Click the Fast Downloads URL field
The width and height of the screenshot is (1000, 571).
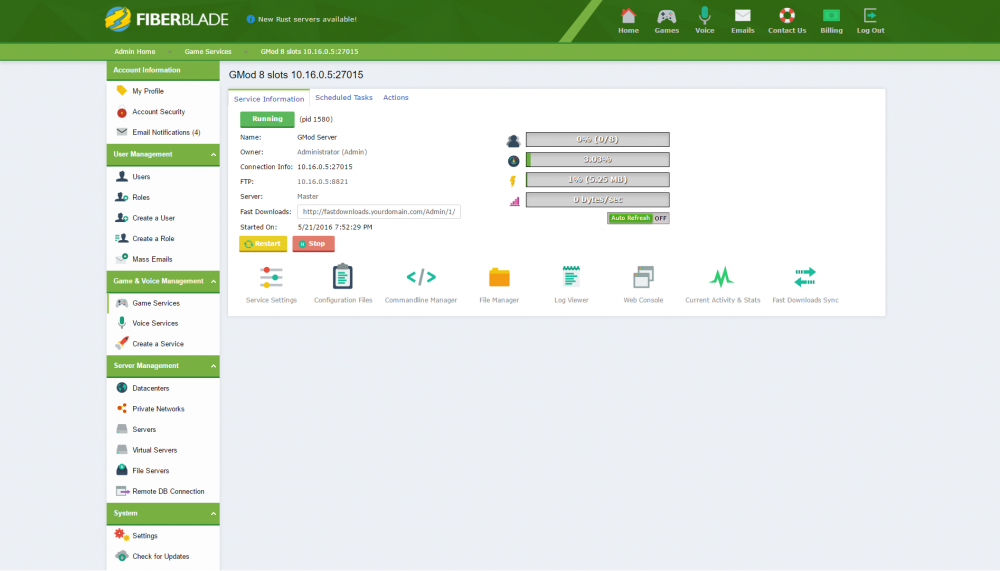tap(378, 212)
